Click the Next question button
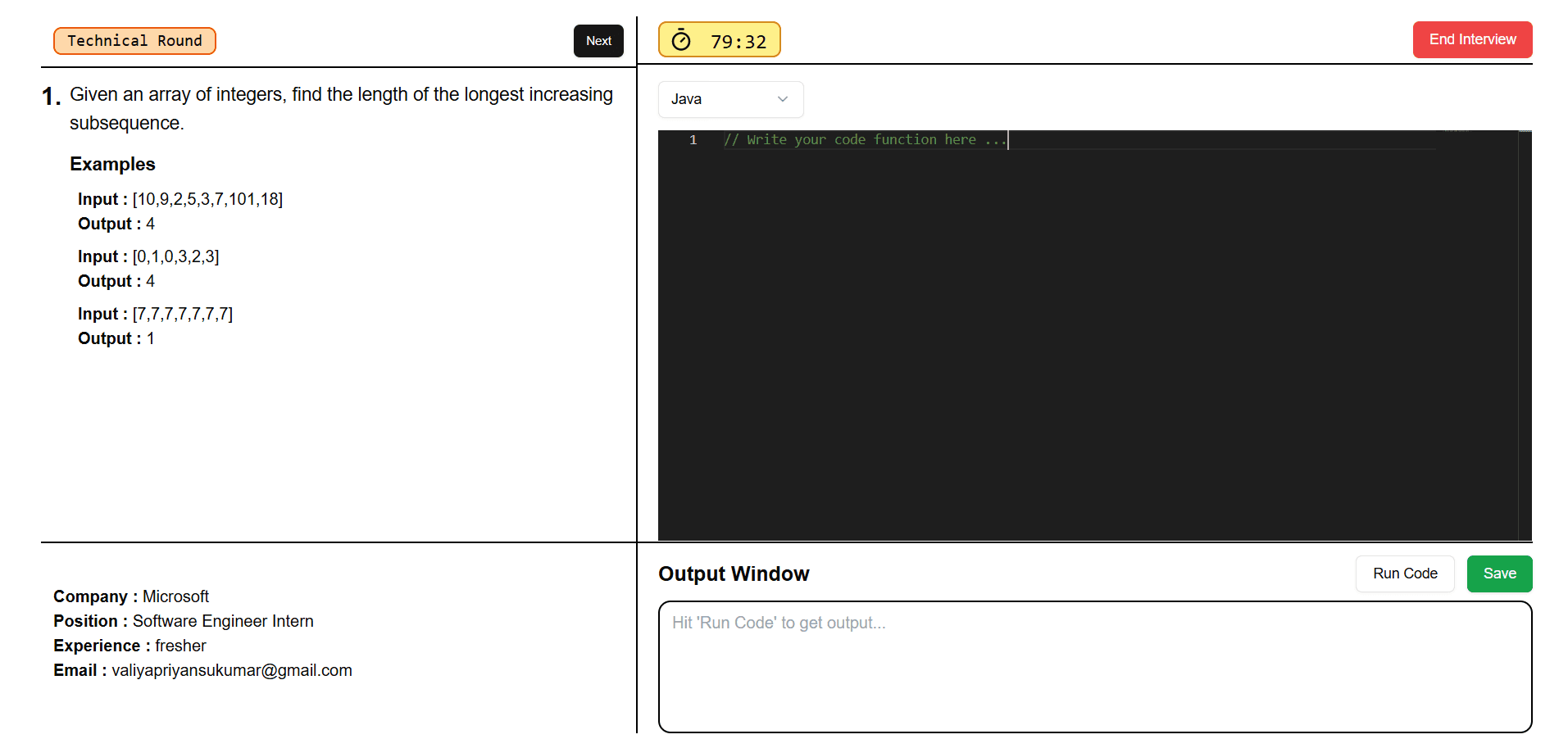Image resolution: width=1568 pixels, height=739 pixels. (598, 40)
